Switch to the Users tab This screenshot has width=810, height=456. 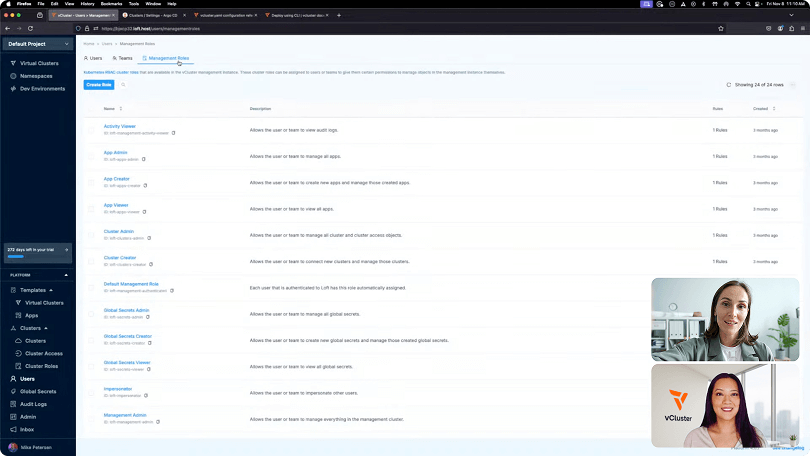coord(93,58)
